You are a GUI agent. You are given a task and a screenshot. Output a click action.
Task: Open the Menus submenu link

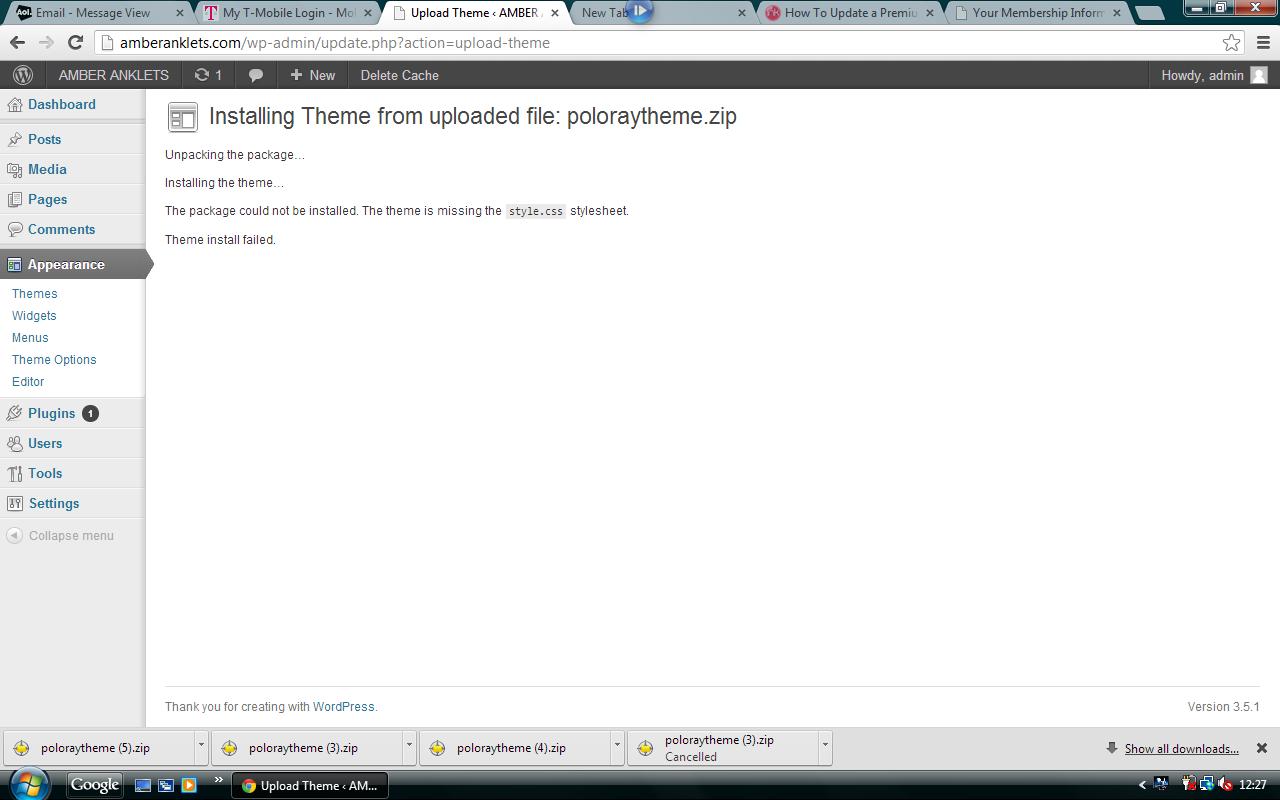[30, 337]
